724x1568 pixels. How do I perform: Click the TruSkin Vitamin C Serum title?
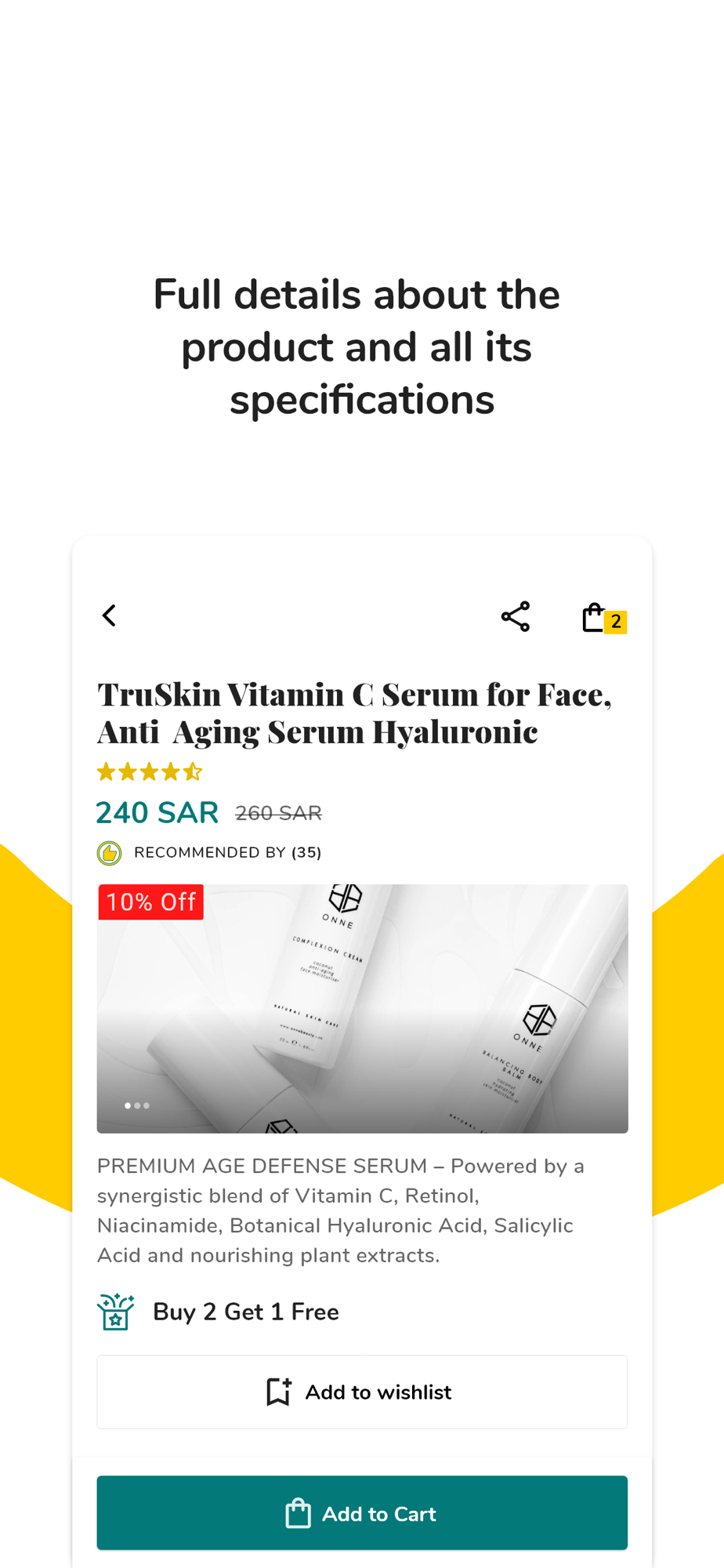(x=354, y=713)
